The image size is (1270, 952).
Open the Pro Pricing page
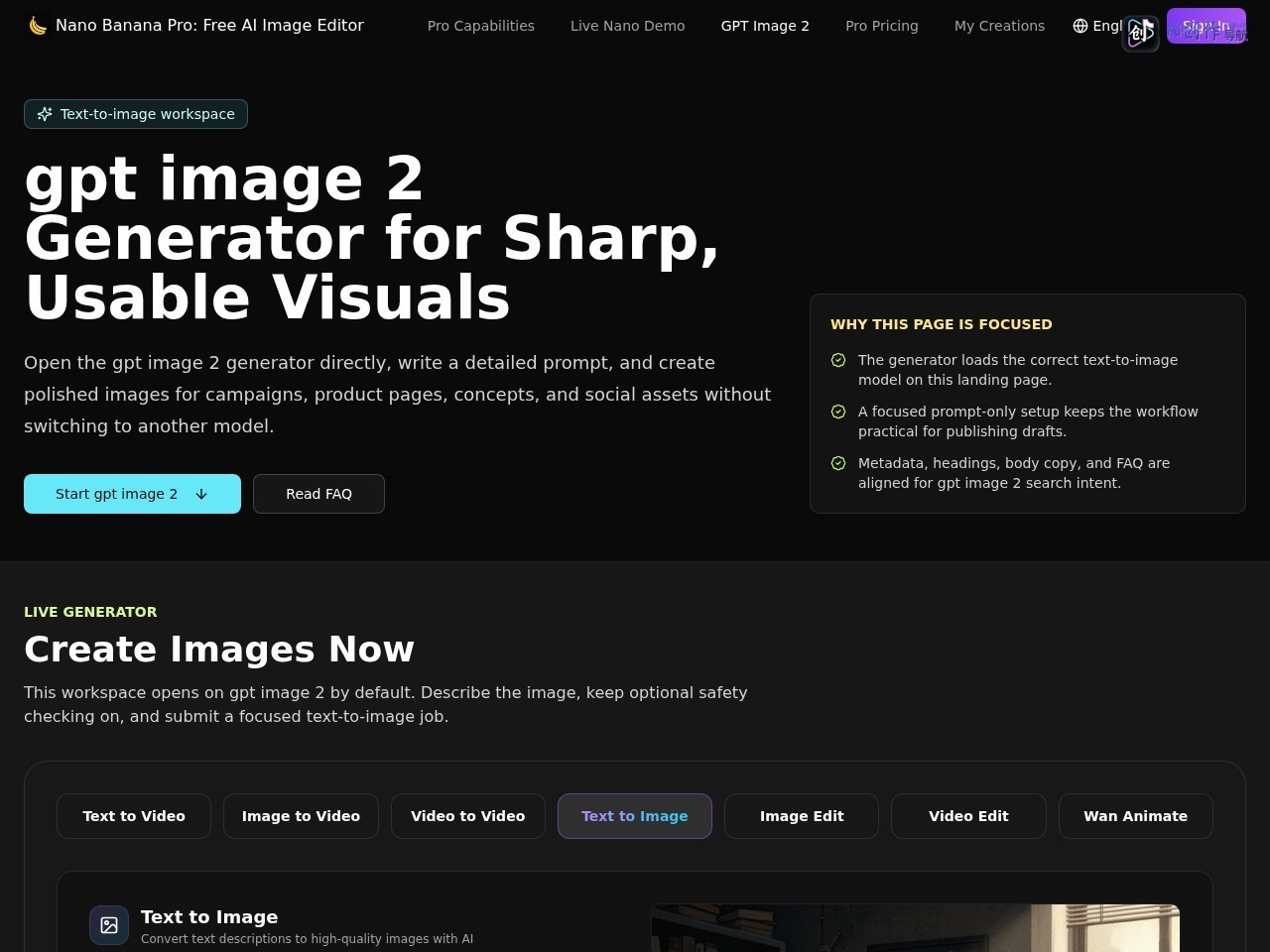[x=882, y=26]
